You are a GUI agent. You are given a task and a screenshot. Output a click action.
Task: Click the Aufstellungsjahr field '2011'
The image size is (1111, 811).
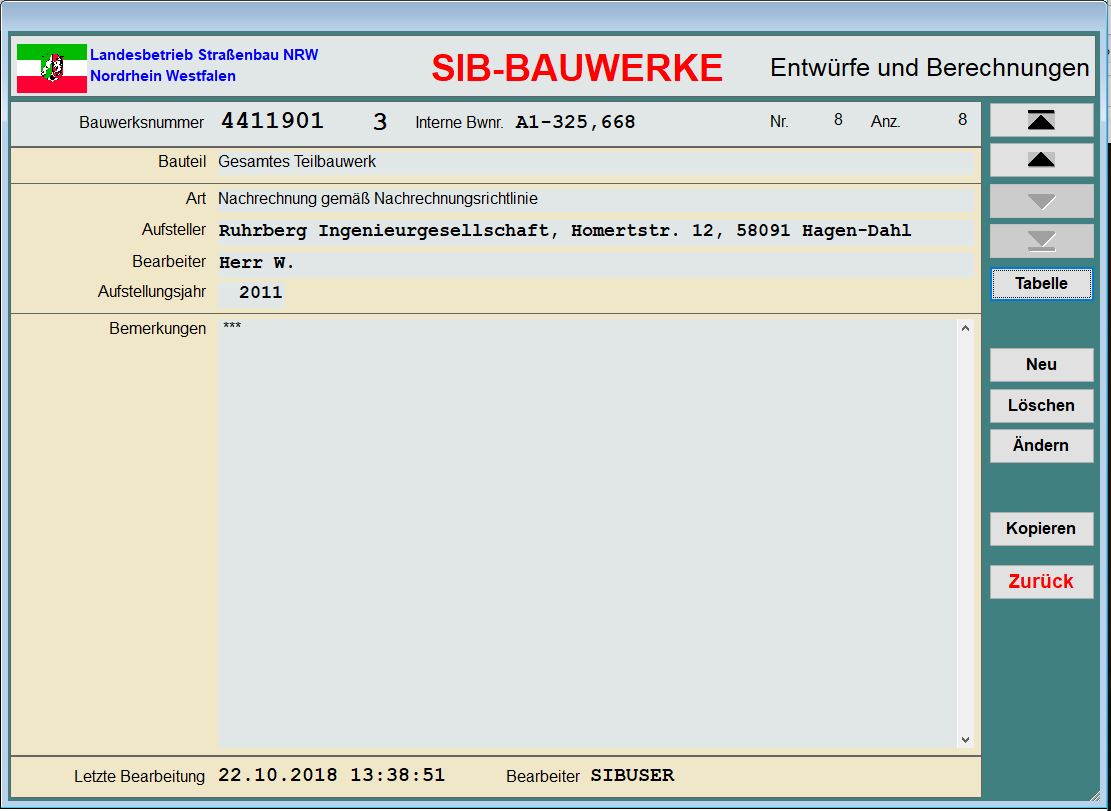coord(252,293)
